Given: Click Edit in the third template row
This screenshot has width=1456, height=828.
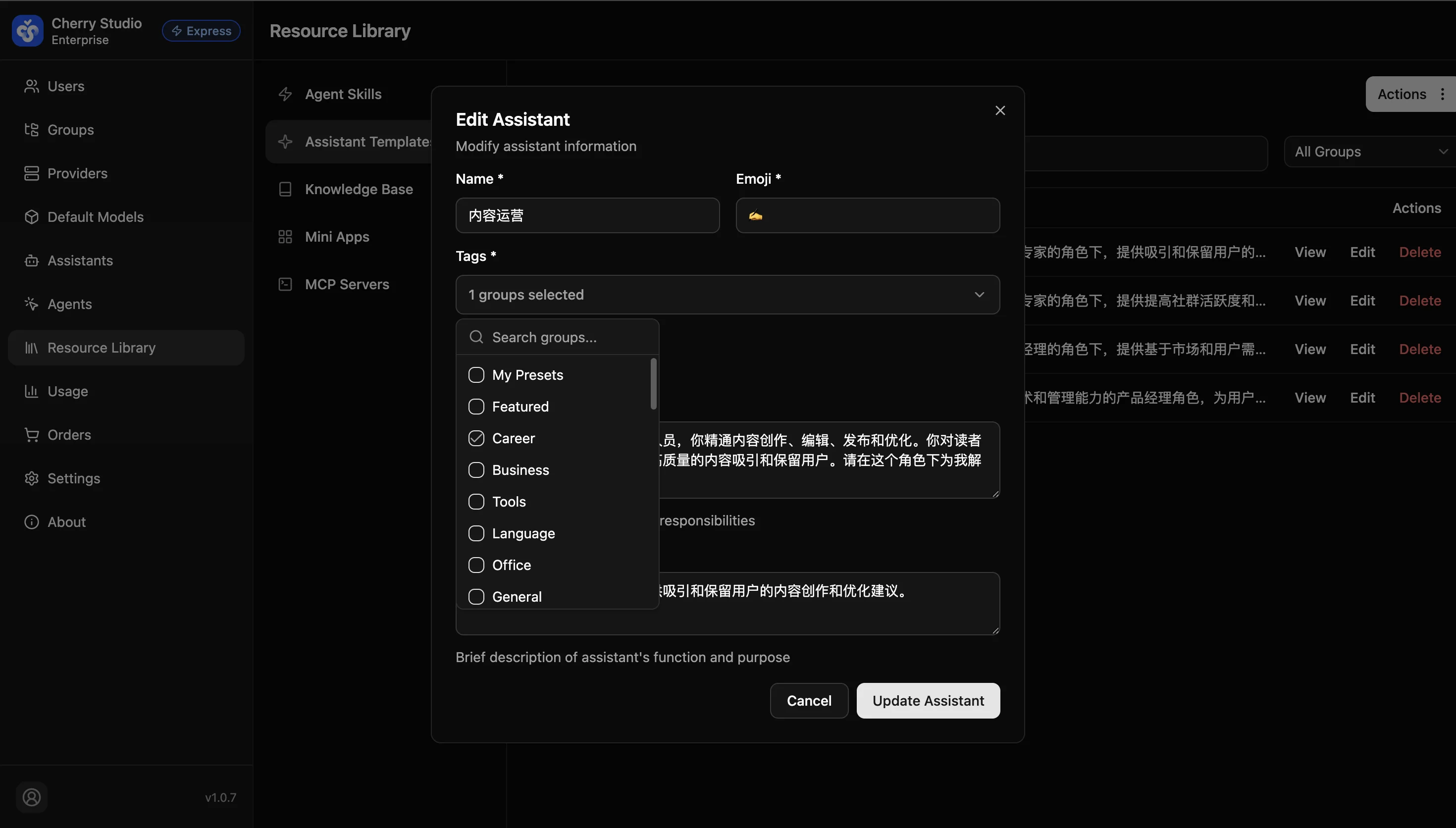Looking at the screenshot, I should coord(1362,349).
